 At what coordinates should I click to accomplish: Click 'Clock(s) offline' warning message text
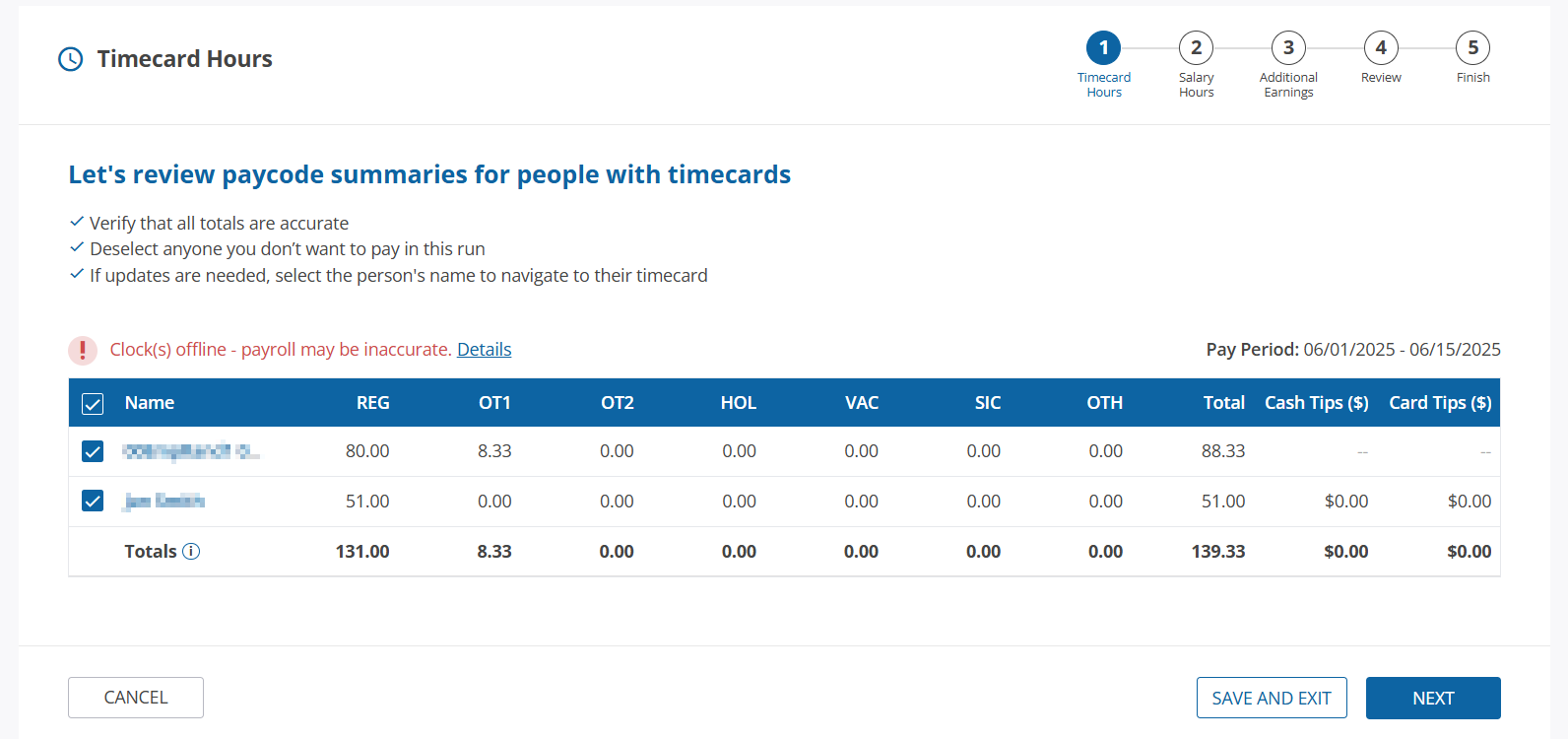point(281,350)
